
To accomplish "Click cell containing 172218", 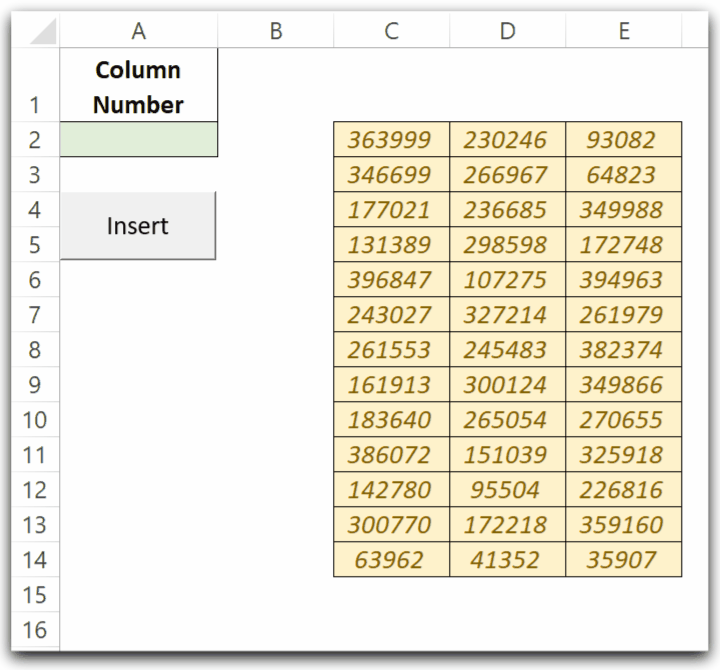I will 507,524.
